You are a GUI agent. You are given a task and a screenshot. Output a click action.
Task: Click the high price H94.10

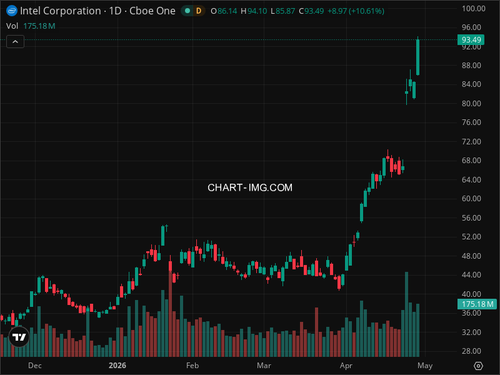(x=254, y=11)
